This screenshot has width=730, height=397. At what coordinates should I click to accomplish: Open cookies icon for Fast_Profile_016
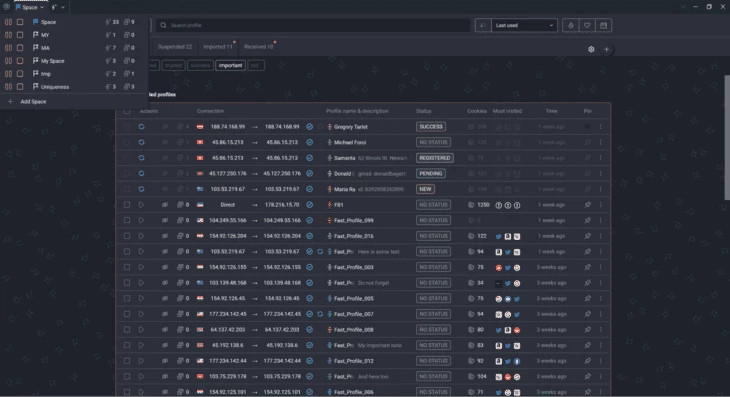coord(471,236)
